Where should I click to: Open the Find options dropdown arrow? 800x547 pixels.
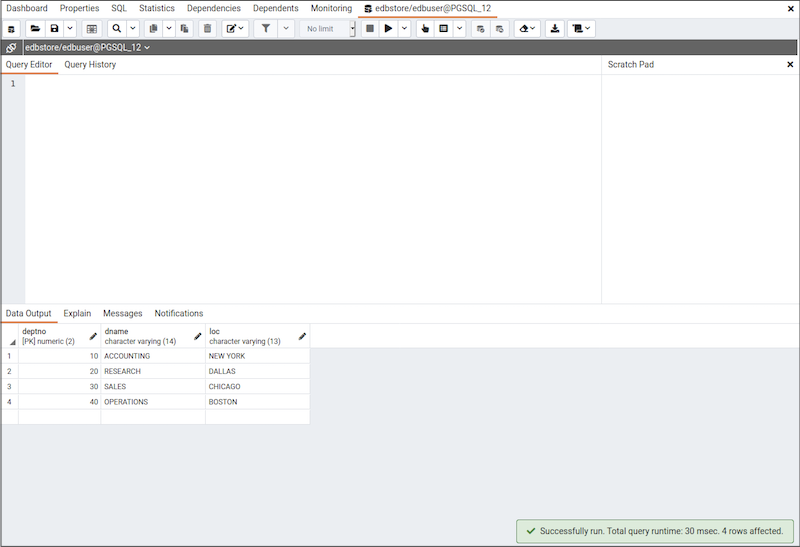click(x=133, y=29)
